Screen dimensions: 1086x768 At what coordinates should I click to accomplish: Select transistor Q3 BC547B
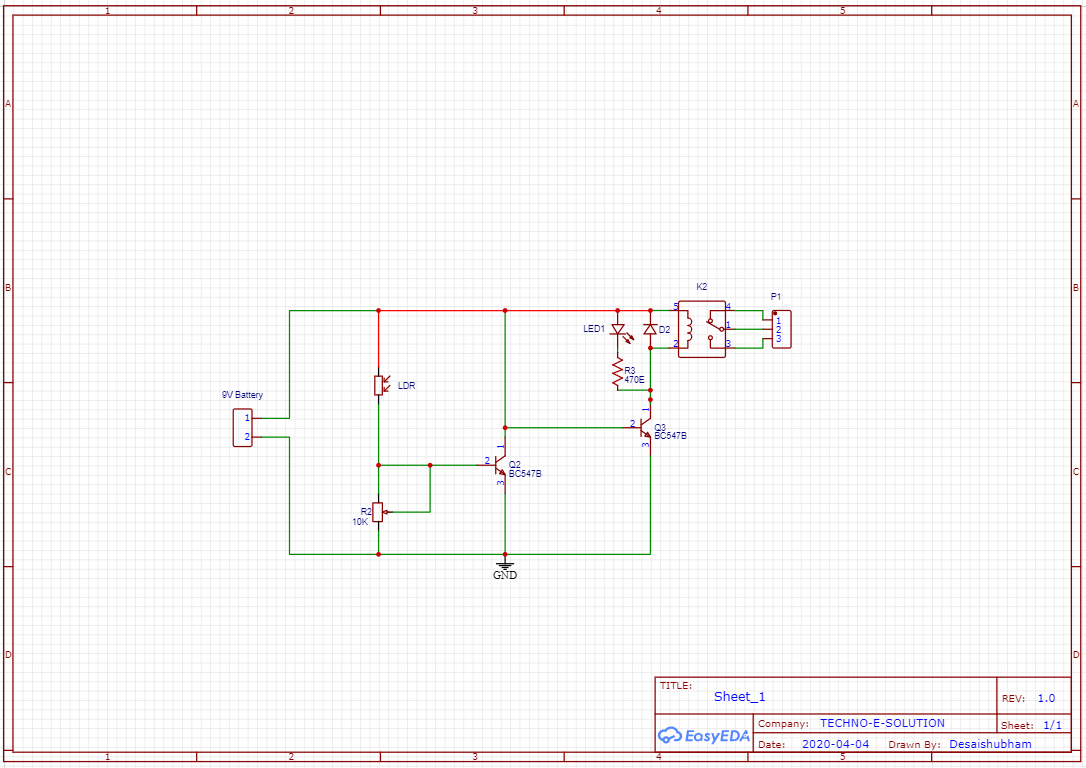(x=645, y=427)
